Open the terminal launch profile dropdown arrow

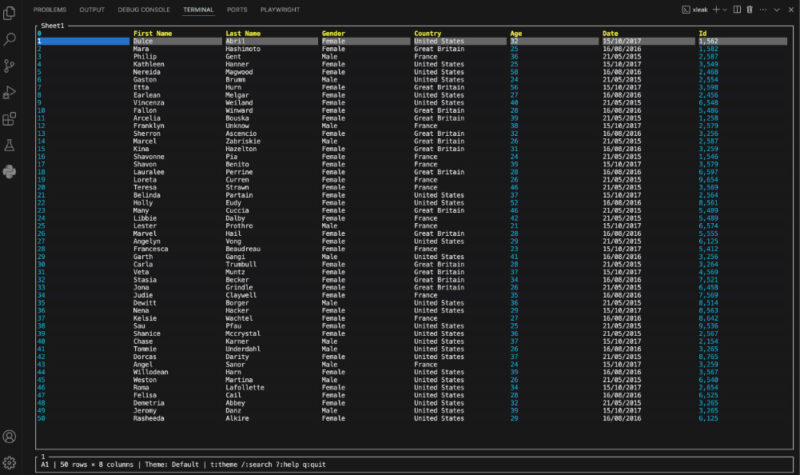(x=724, y=10)
